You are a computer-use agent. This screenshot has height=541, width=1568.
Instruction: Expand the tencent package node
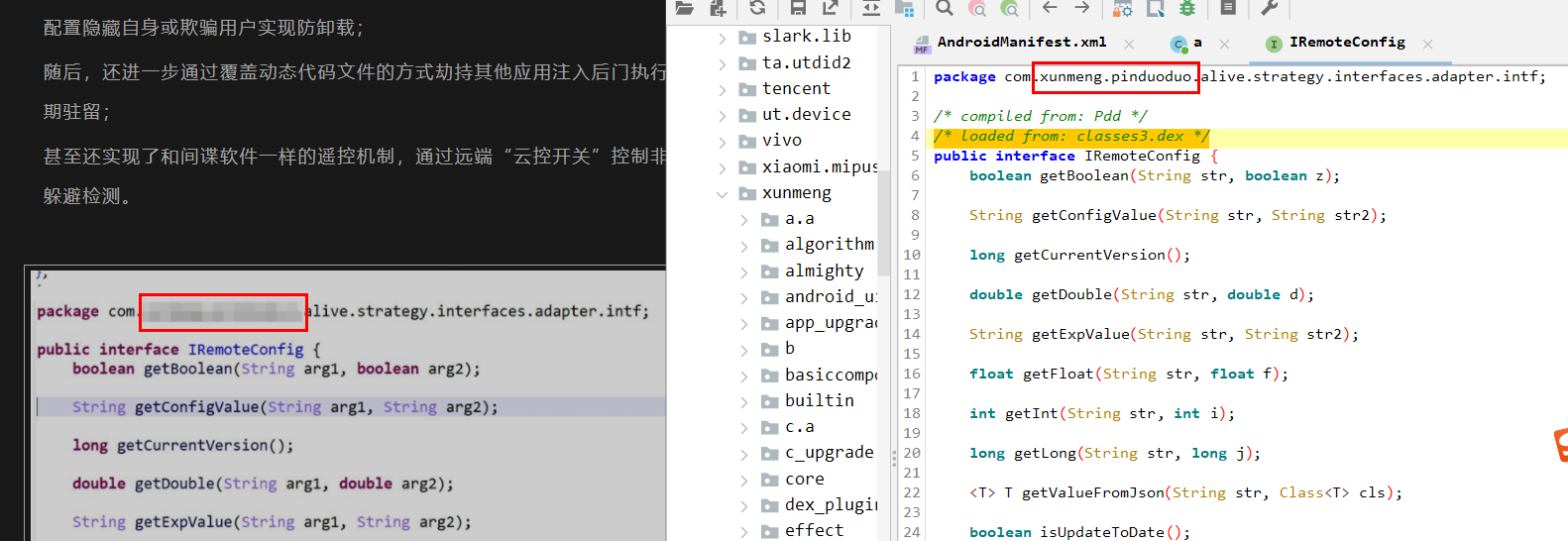(722, 90)
